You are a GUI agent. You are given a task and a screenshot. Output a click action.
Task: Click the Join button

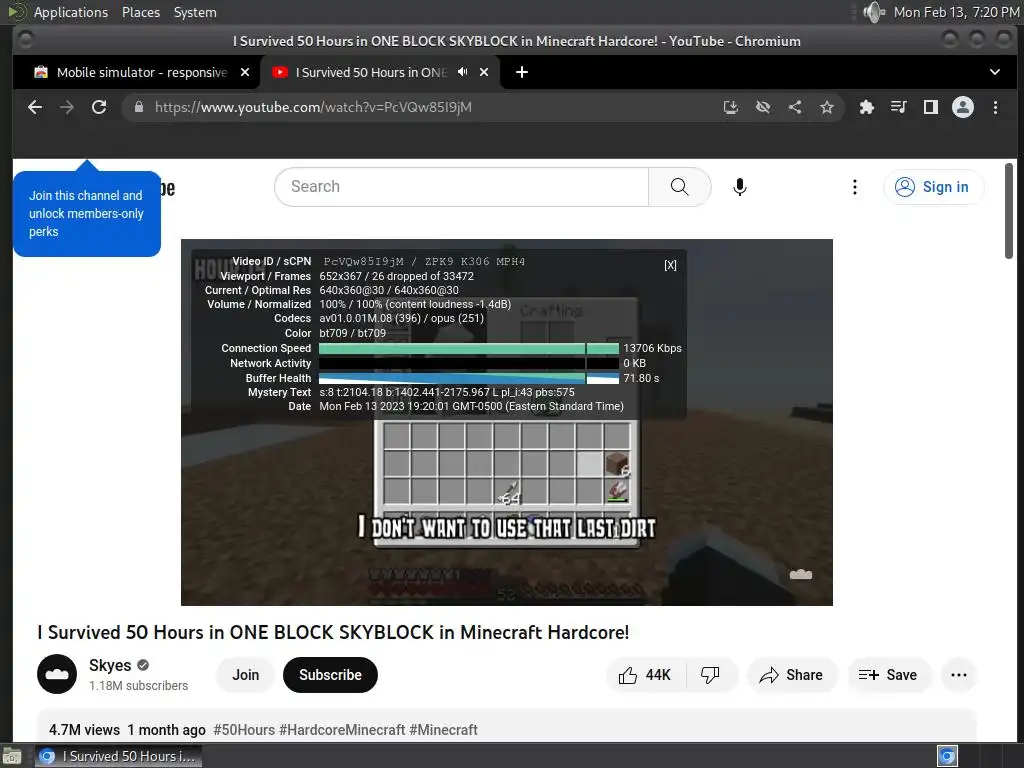(246, 675)
